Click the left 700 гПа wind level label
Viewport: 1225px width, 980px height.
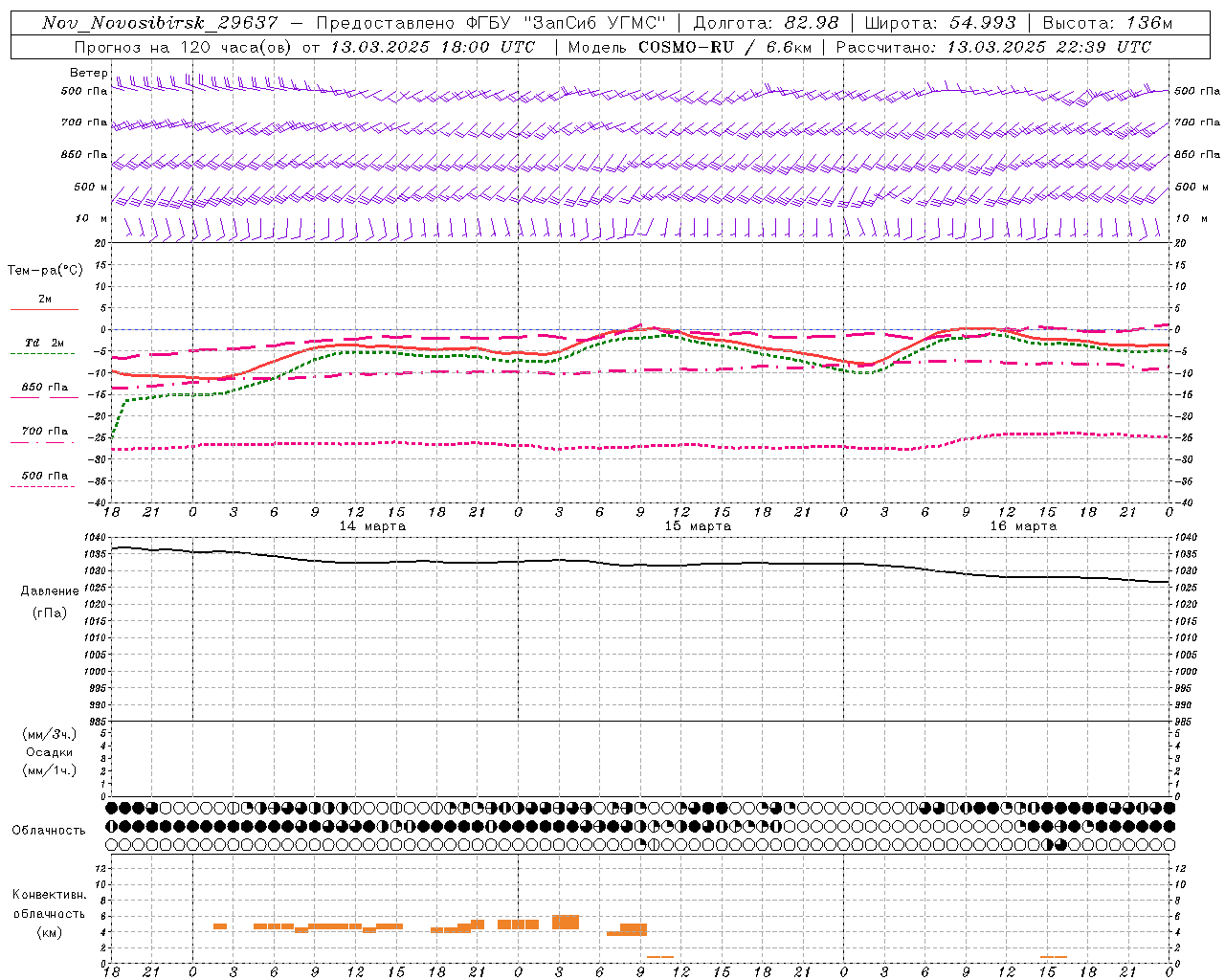(84, 122)
